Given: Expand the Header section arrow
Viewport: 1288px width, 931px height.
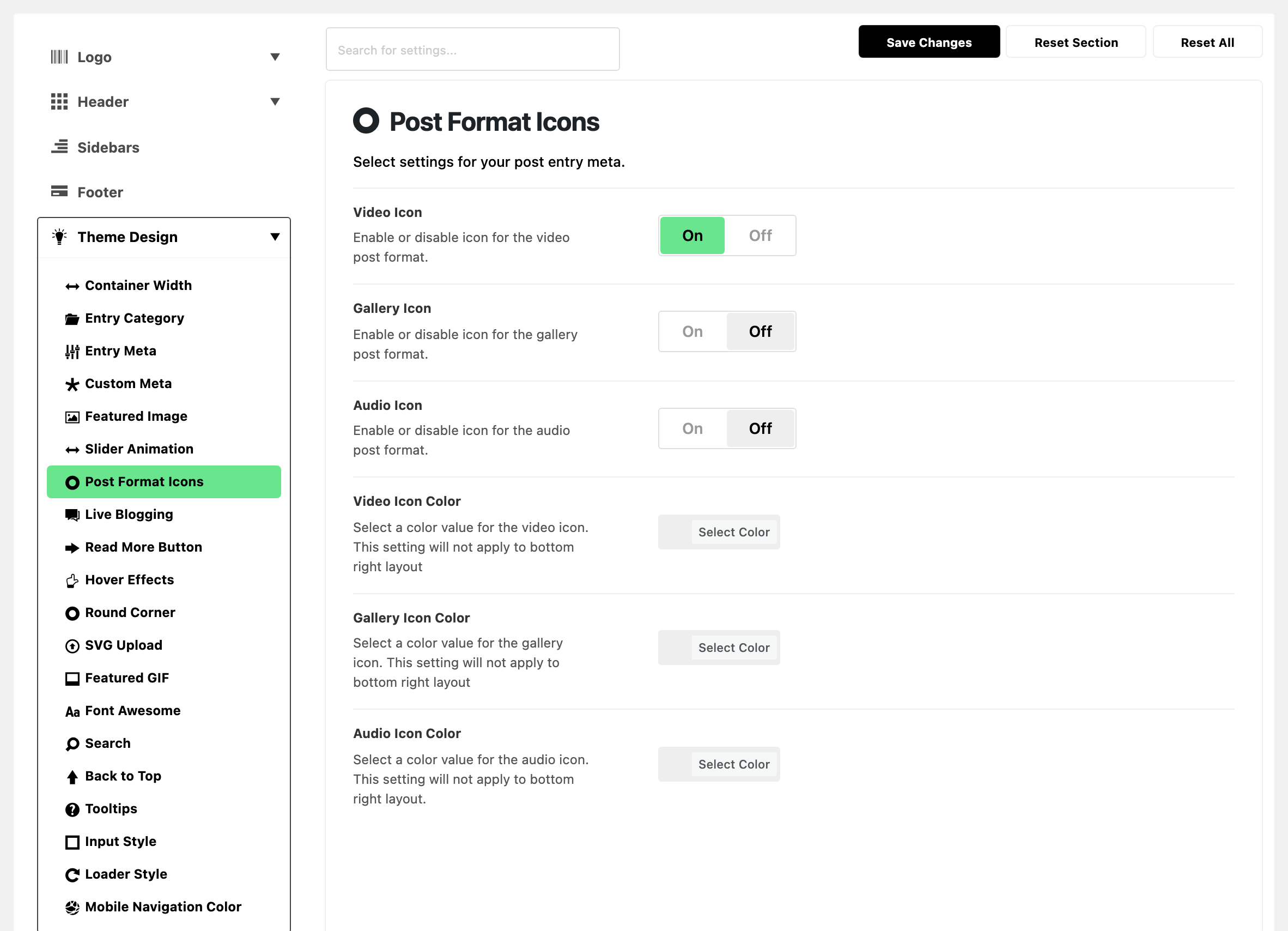Looking at the screenshot, I should pyautogui.click(x=275, y=102).
